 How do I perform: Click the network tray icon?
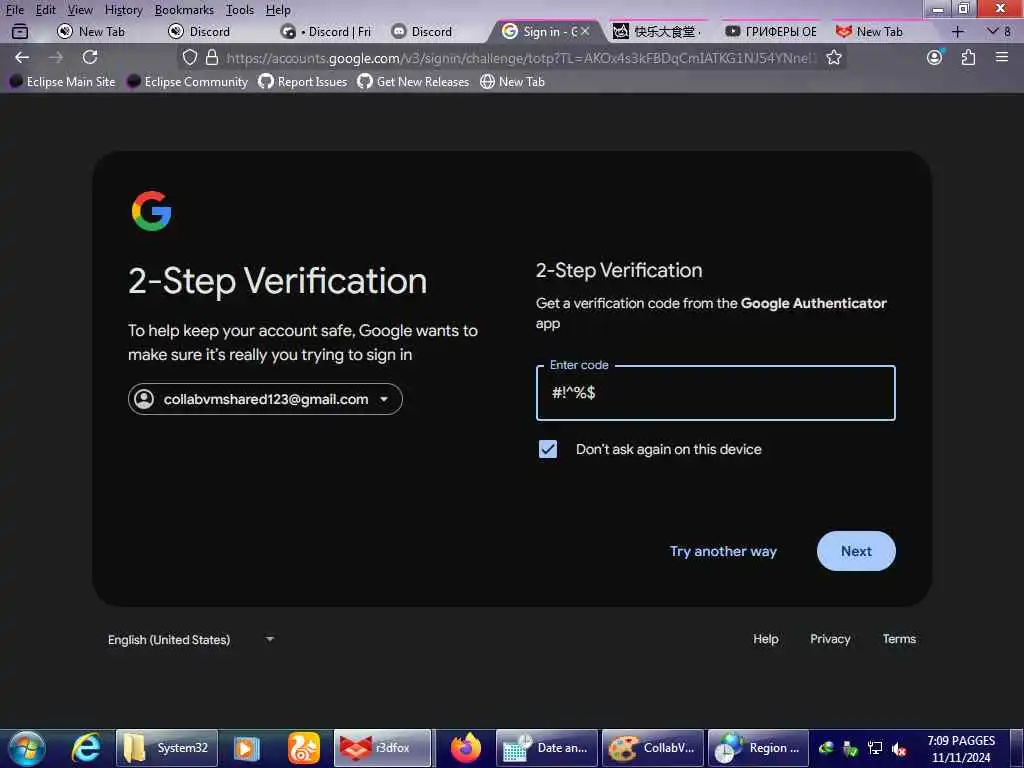(x=875, y=749)
